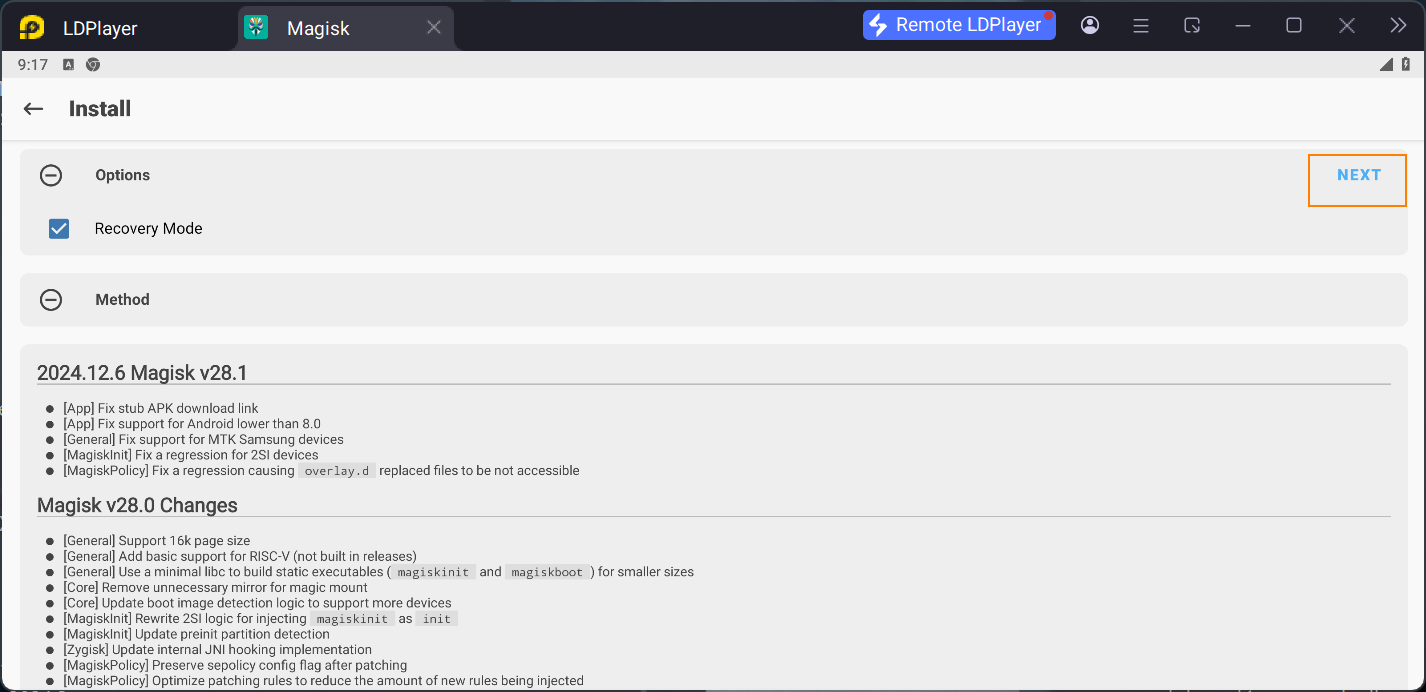
Task: Click the '2024.12.6 Magisk v28.1' heading
Action: pyautogui.click(x=142, y=373)
